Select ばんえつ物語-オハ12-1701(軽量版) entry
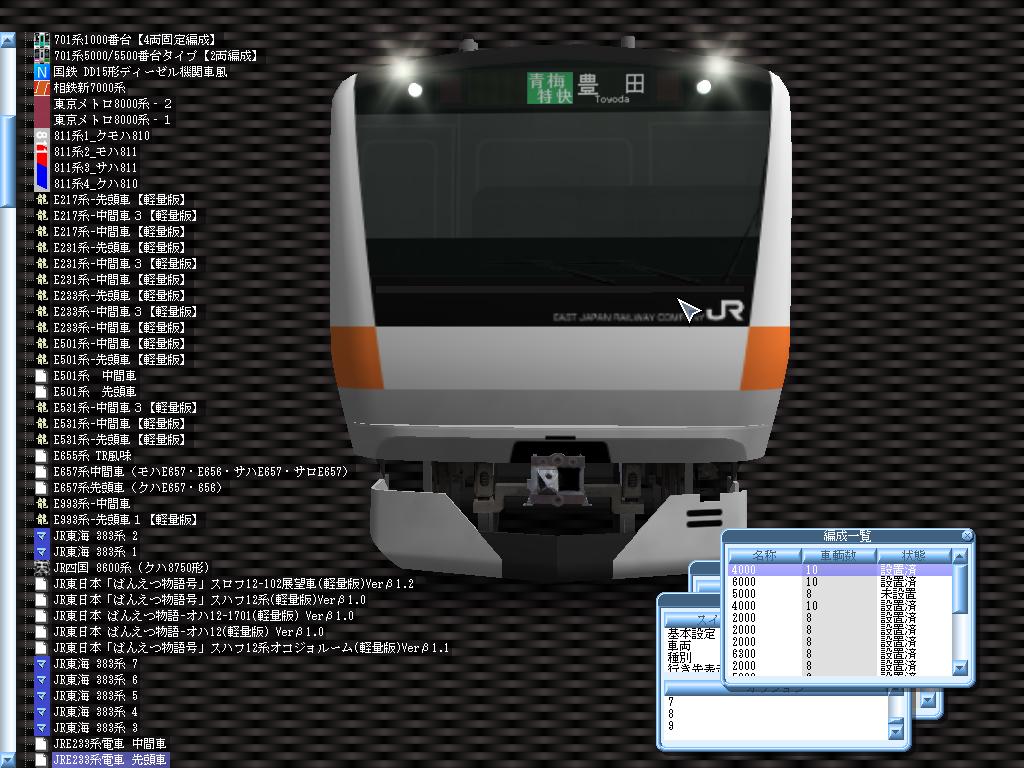Screen dimensions: 1024x768 point(204,616)
